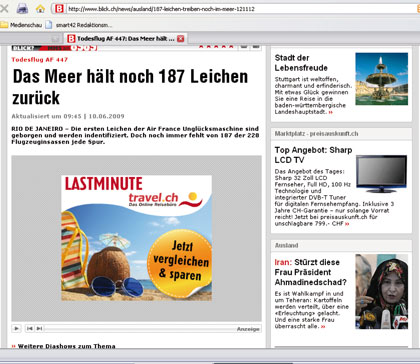Play the slideshow

pos(16,328)
